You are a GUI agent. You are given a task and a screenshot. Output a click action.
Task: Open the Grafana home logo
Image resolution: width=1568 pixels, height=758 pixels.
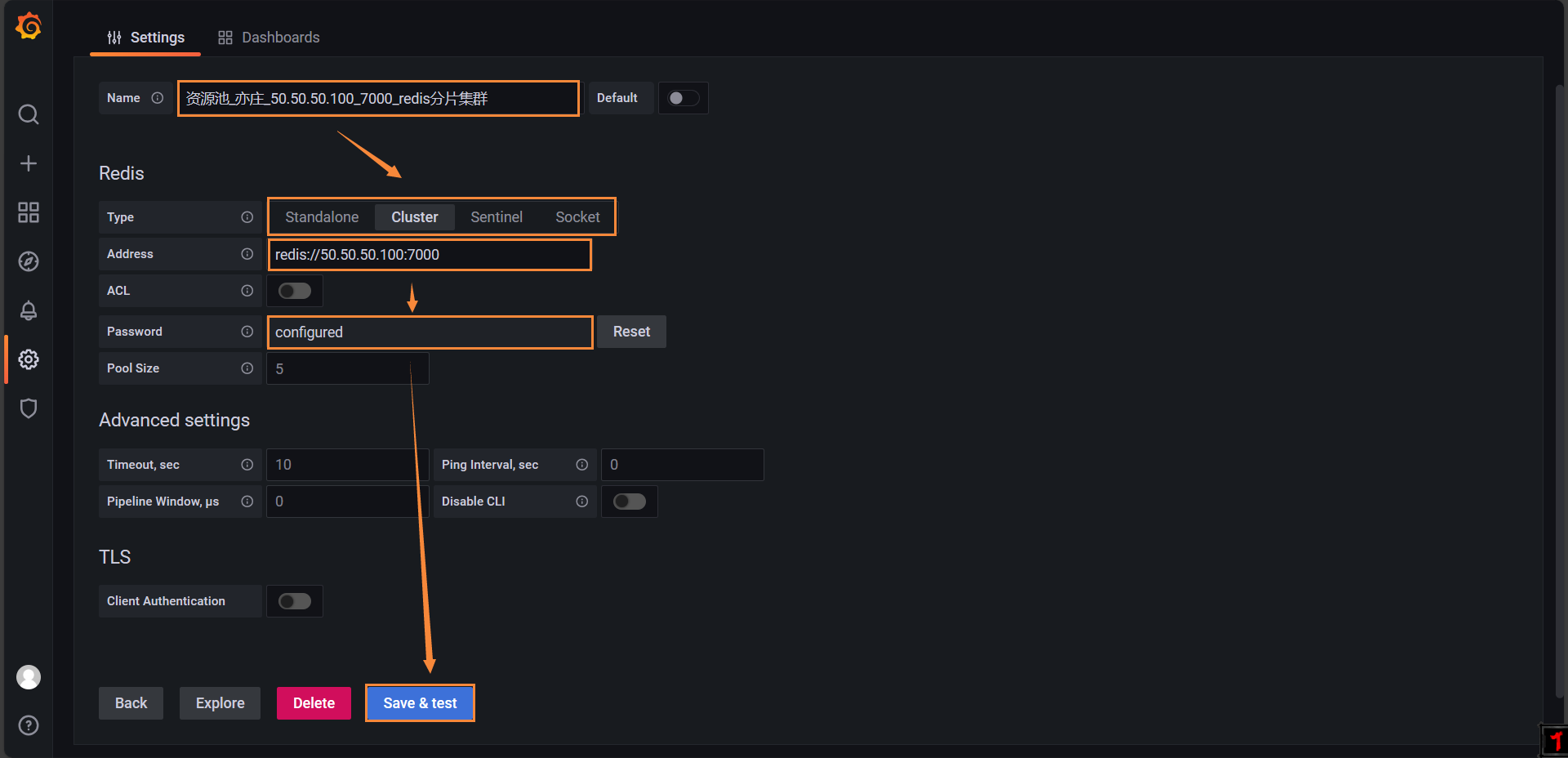(x=29, y=26)
